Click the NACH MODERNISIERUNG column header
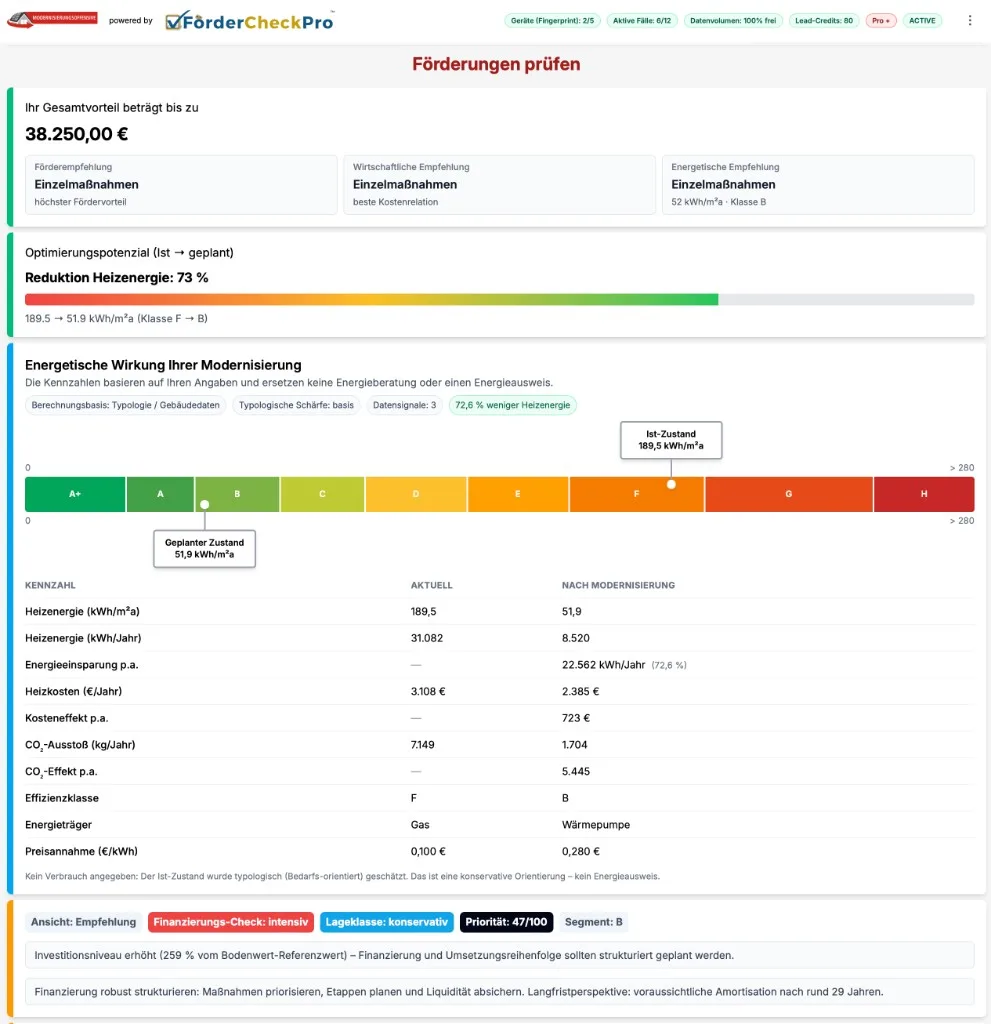The image size is (991, 1024). 618,585
